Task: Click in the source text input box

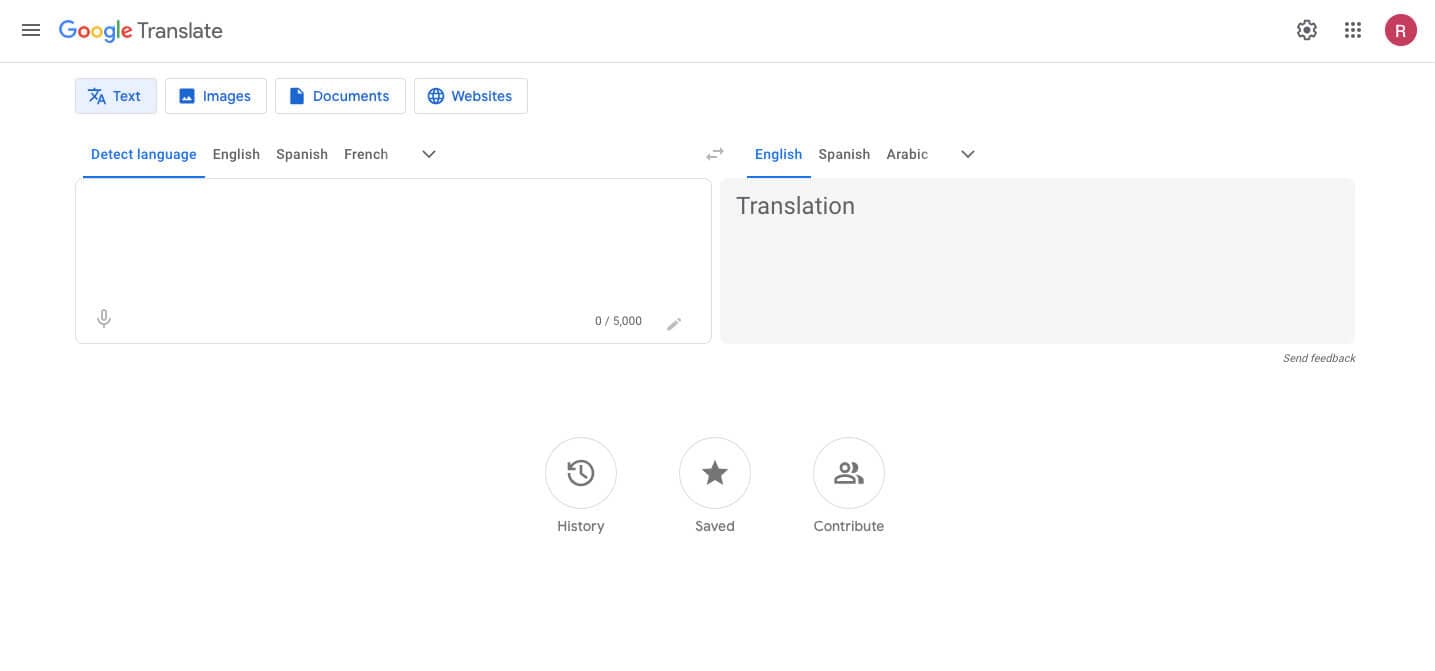Action: (392, 240)
